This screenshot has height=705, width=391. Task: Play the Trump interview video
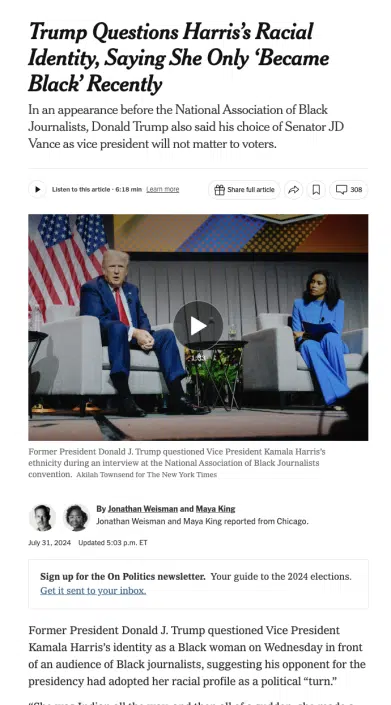tap(198, 326)
